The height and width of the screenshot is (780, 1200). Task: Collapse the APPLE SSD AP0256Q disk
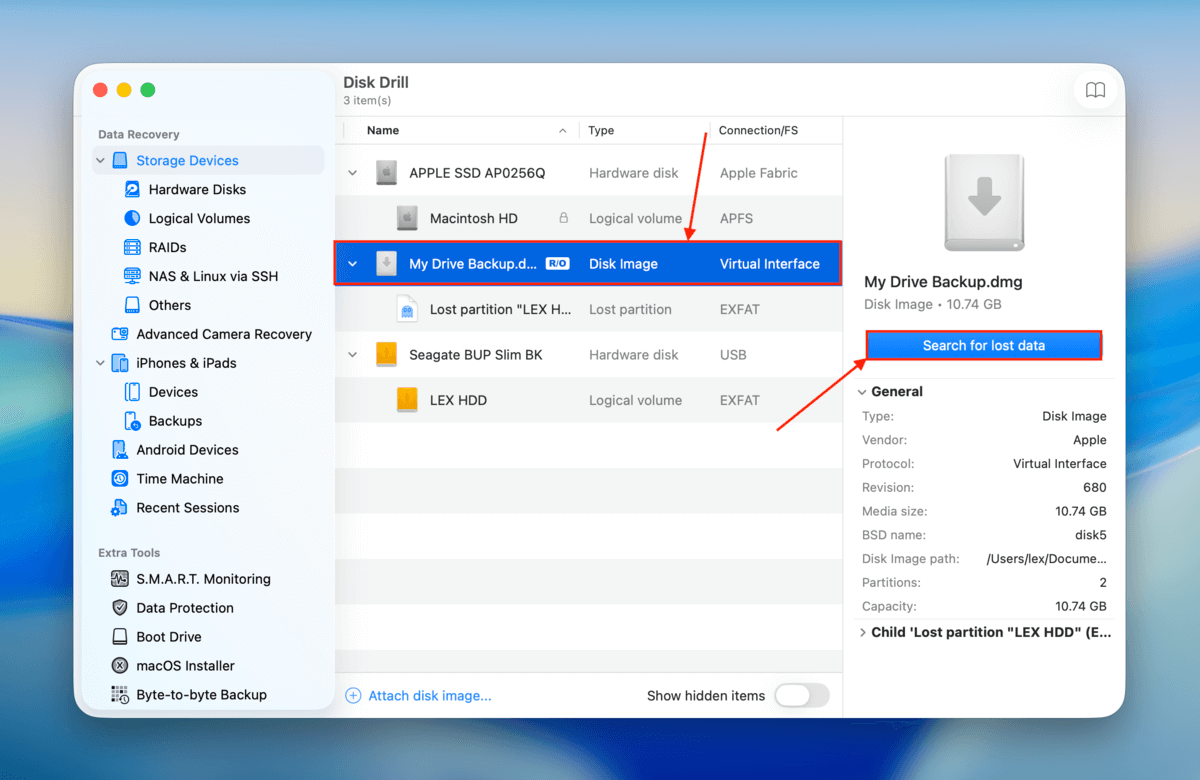[x=352, y=172]
